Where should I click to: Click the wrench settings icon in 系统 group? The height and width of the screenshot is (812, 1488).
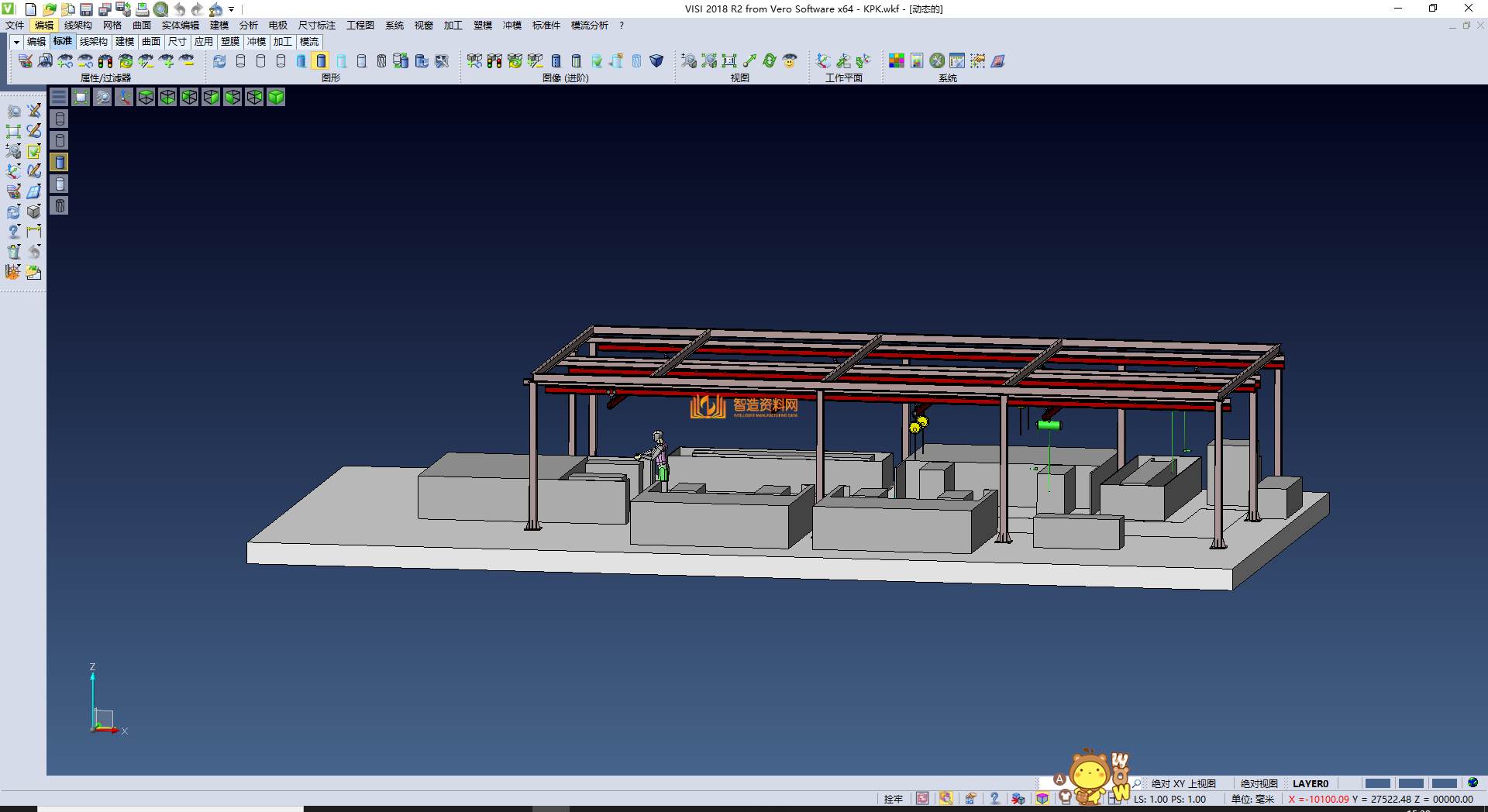tap(937, 60)
